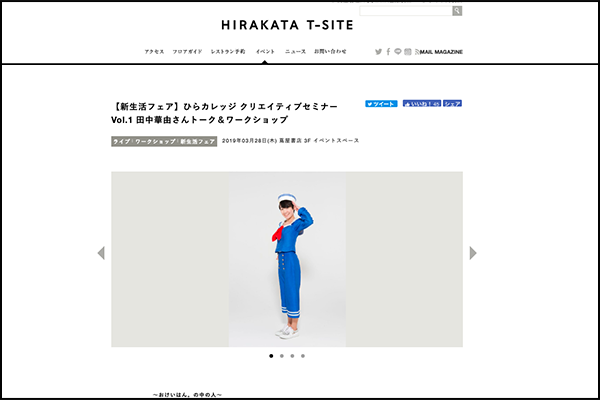
Task: Select the fourth carousel dot
Action: [x=303, y=356]
